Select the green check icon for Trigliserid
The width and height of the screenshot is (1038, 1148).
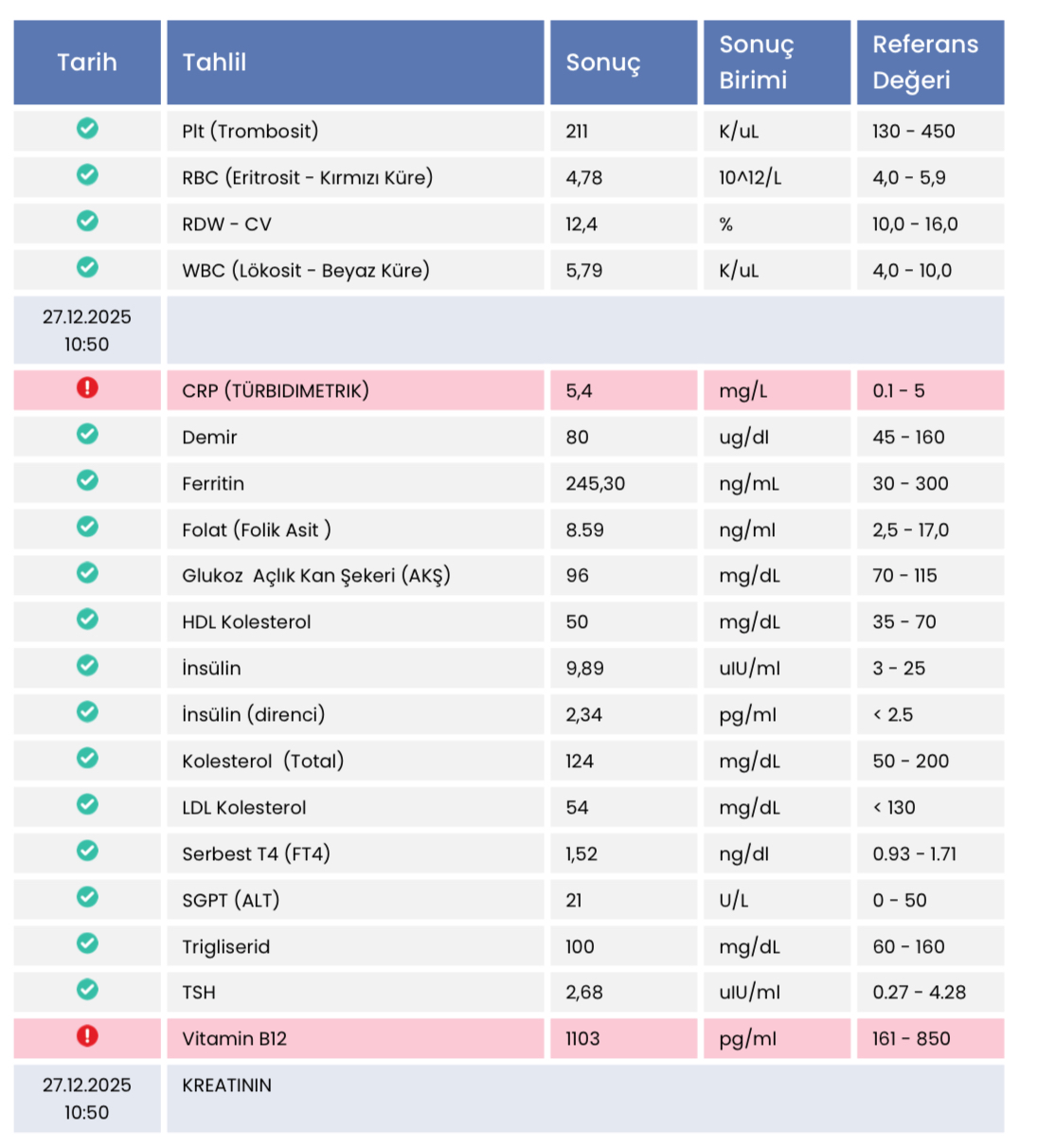point(87,943)
